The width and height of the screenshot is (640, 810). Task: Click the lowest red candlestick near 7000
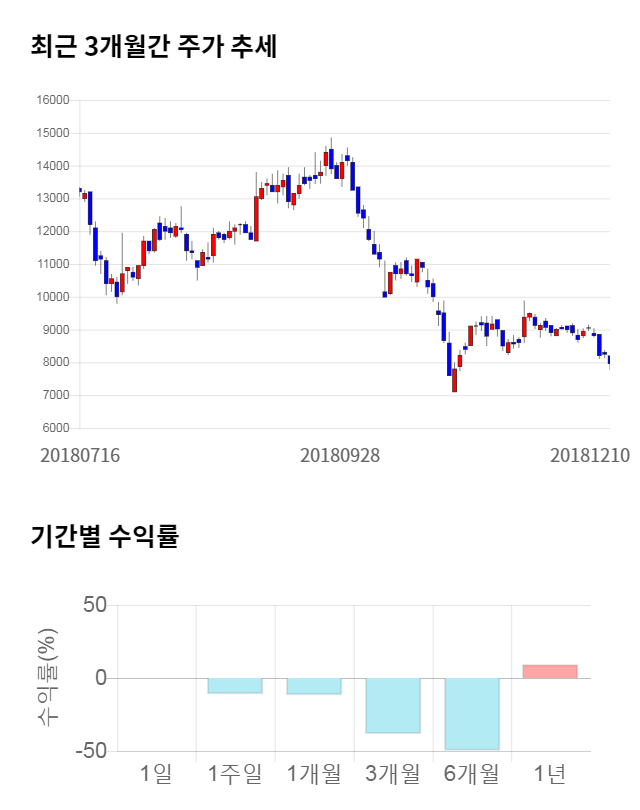click(454, 380)
